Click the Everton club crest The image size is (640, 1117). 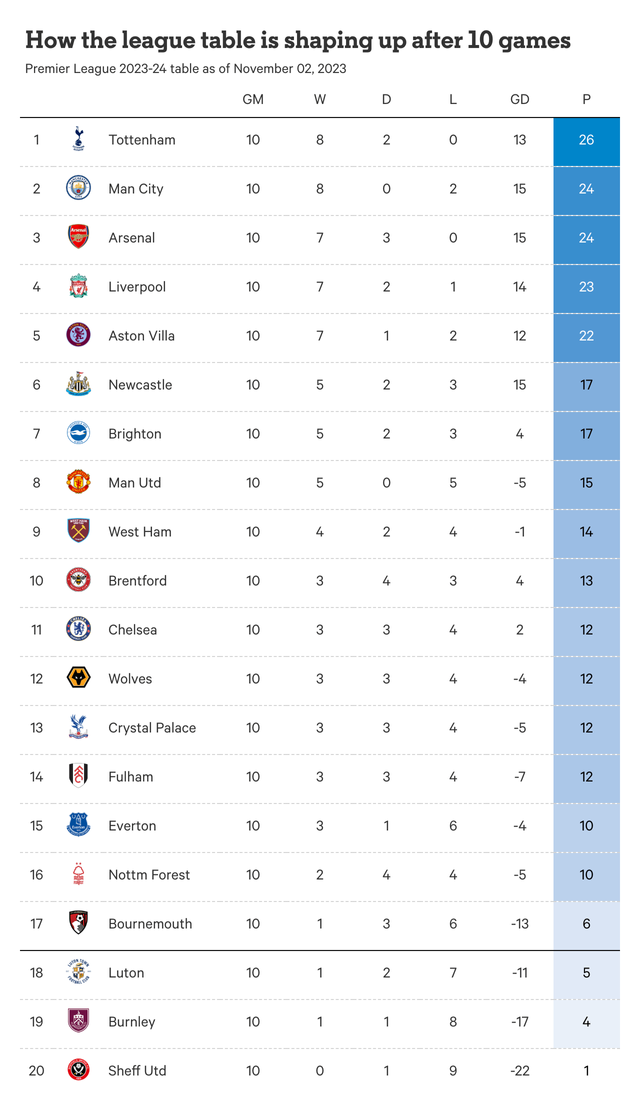(x=78, y=825)
